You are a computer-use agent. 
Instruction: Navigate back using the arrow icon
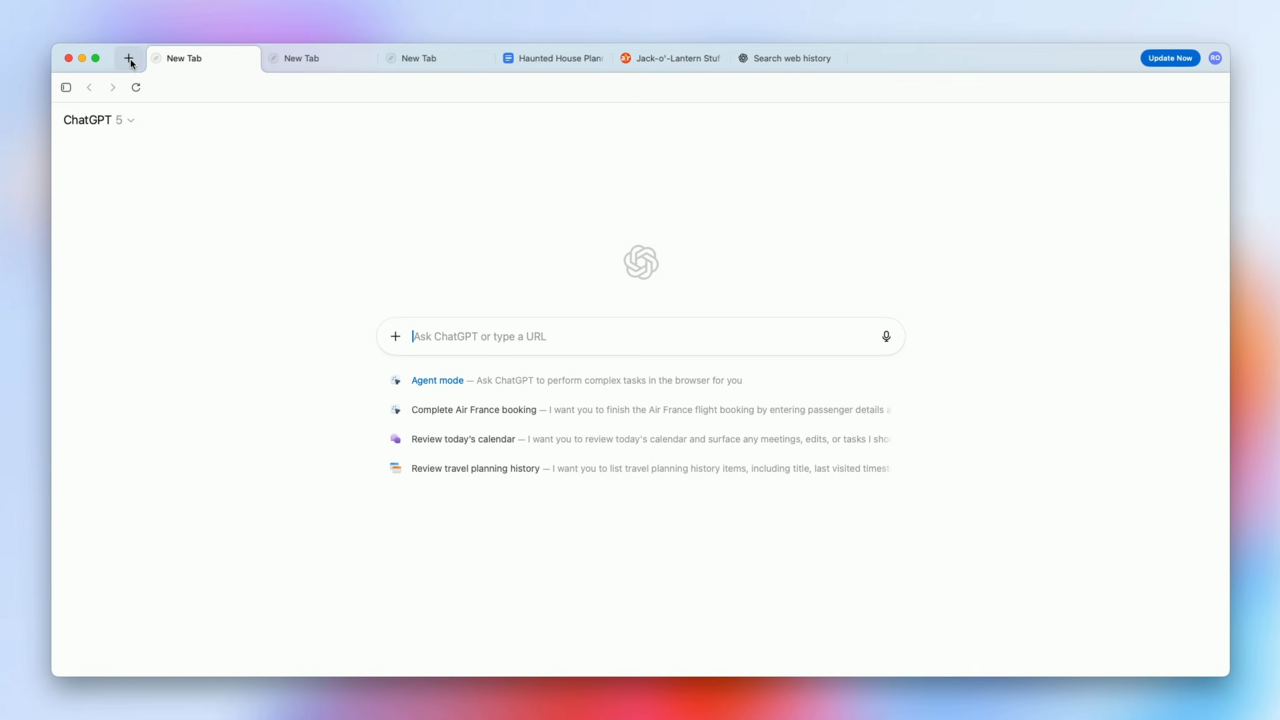(x=89, y=87)
